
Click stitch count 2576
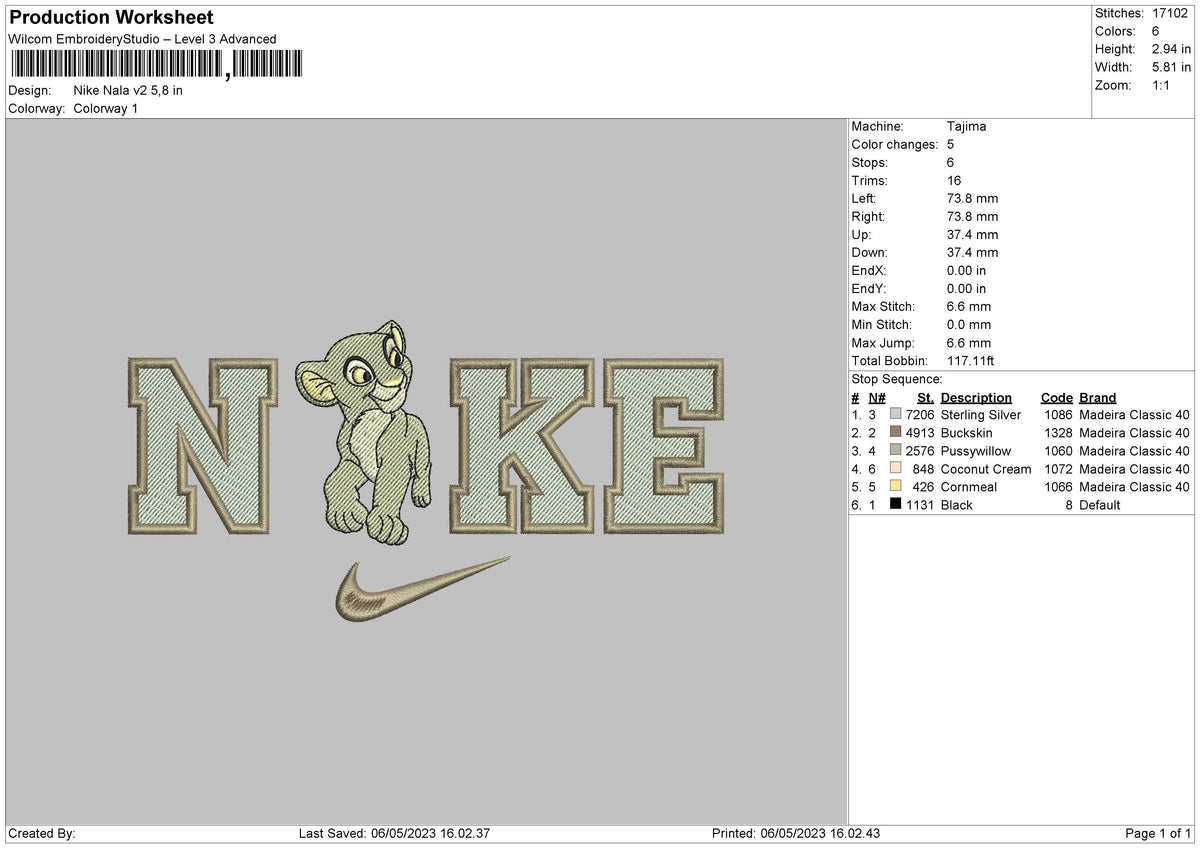coord(920,451)
